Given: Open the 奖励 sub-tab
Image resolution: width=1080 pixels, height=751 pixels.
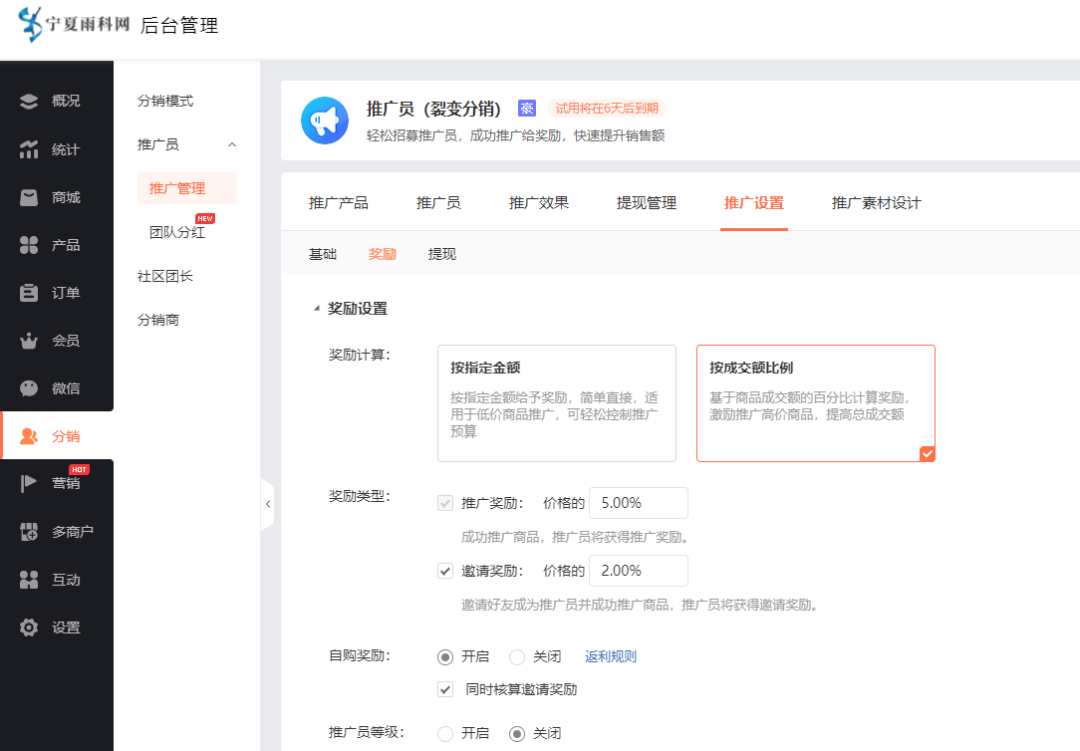Looking at the screenshot, I should tap(382, 254).
